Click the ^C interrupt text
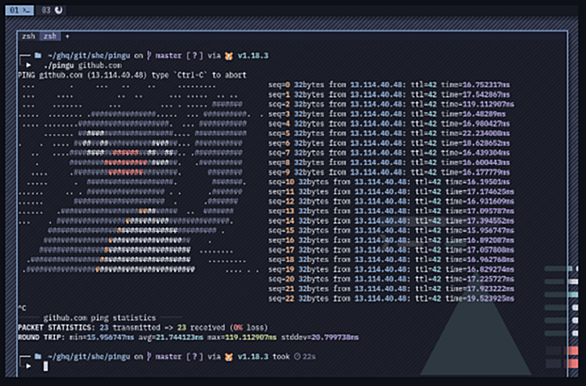Screen dimensions: 586x386 point(22,308)
